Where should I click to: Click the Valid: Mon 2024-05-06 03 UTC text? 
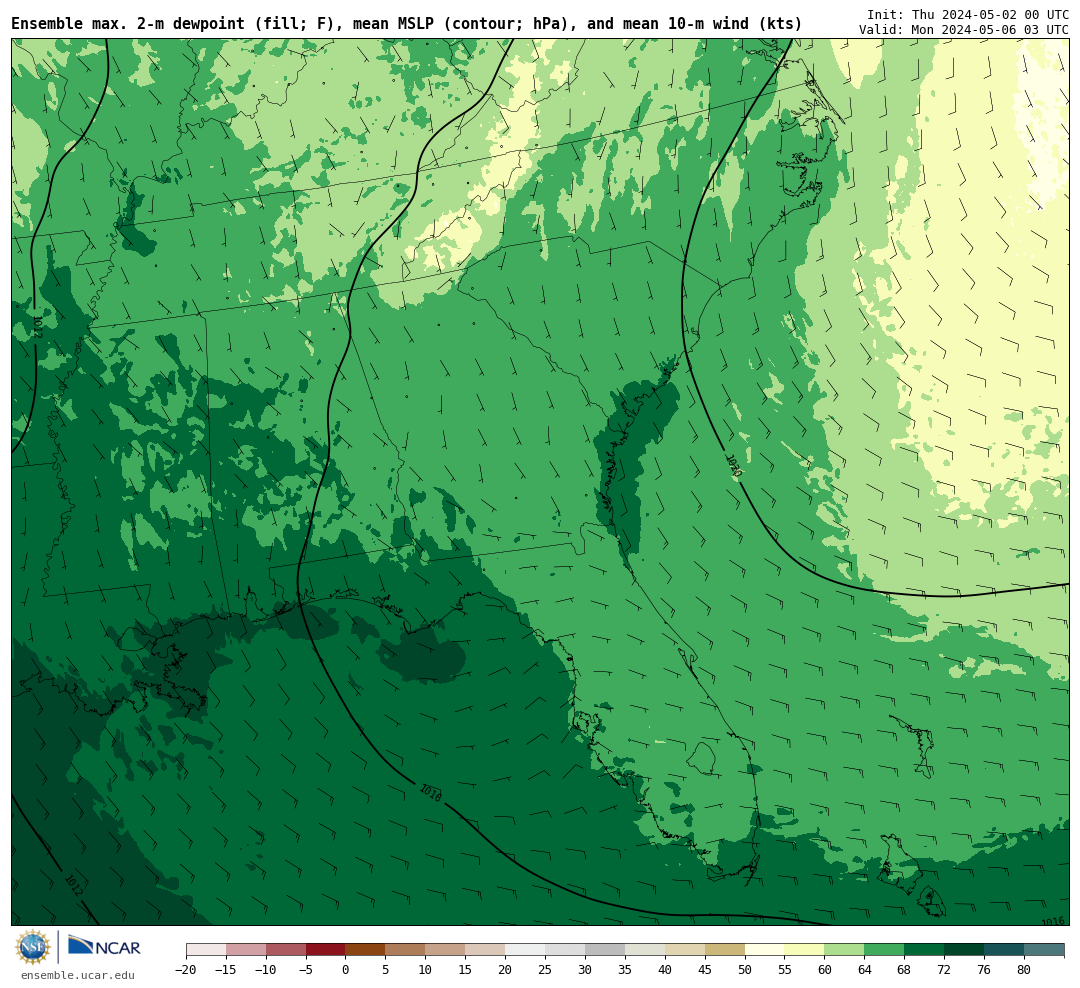(x=964, y=30)
